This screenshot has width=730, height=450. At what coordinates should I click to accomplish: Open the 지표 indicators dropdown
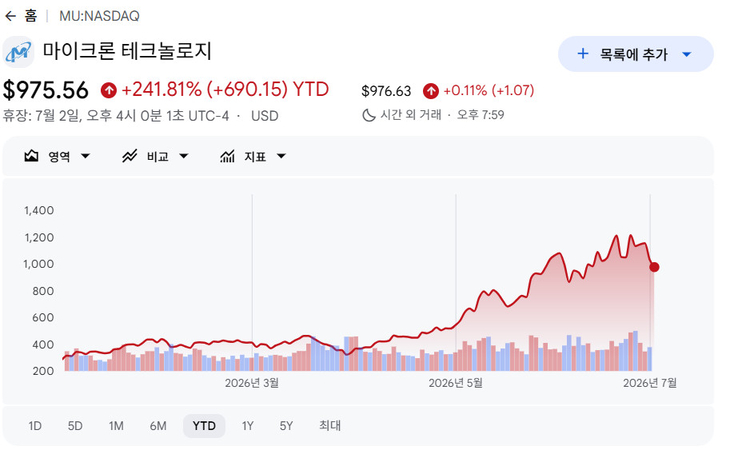coord(281,156)
